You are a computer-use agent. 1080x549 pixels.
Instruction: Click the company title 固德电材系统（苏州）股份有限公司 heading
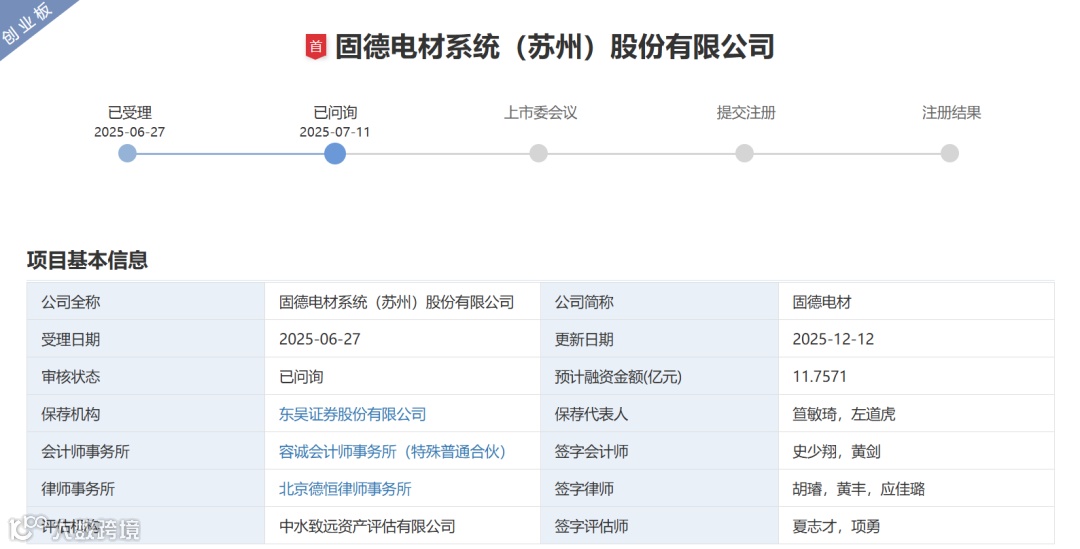coord(554,47)
